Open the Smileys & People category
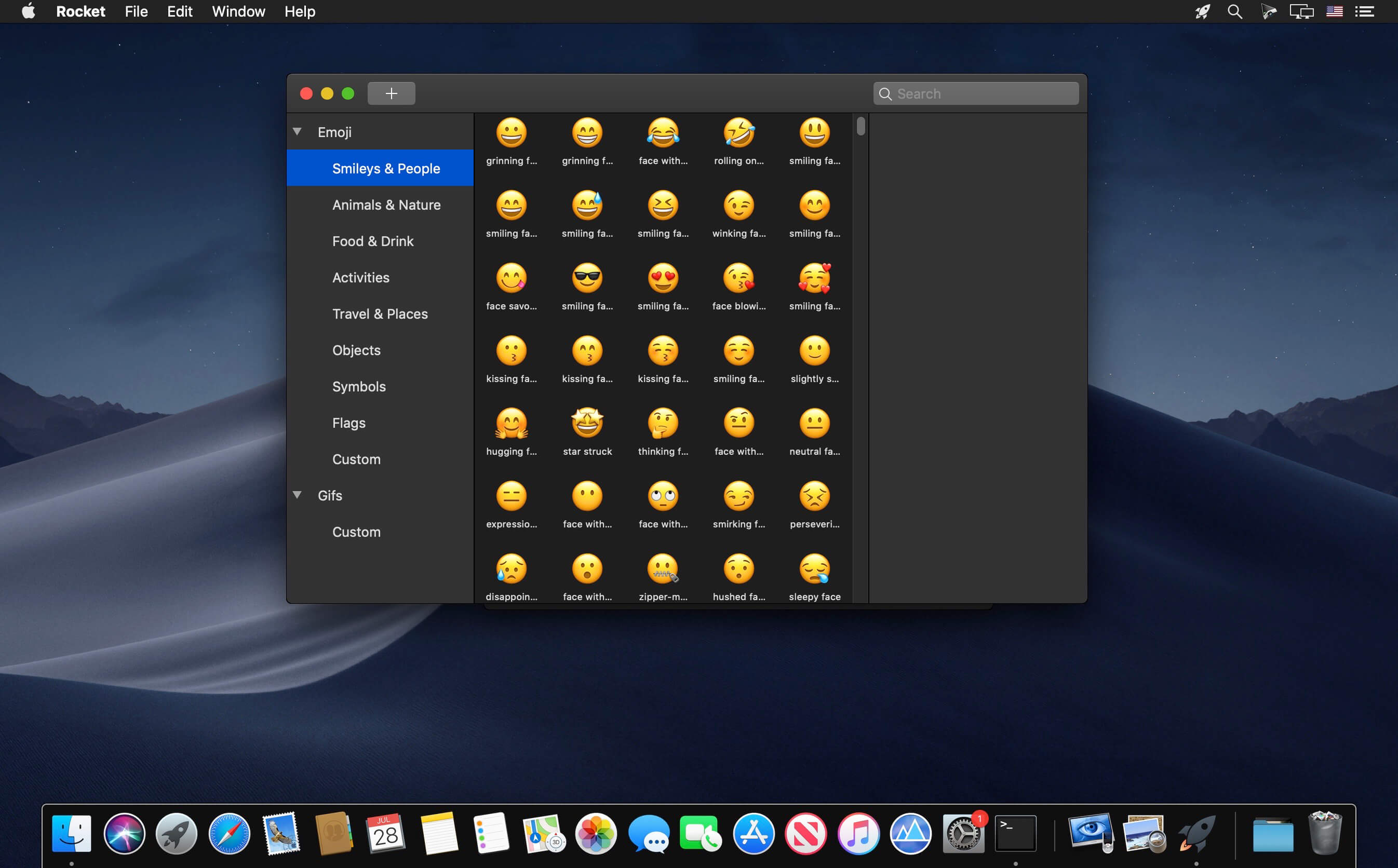 [386, 167]
